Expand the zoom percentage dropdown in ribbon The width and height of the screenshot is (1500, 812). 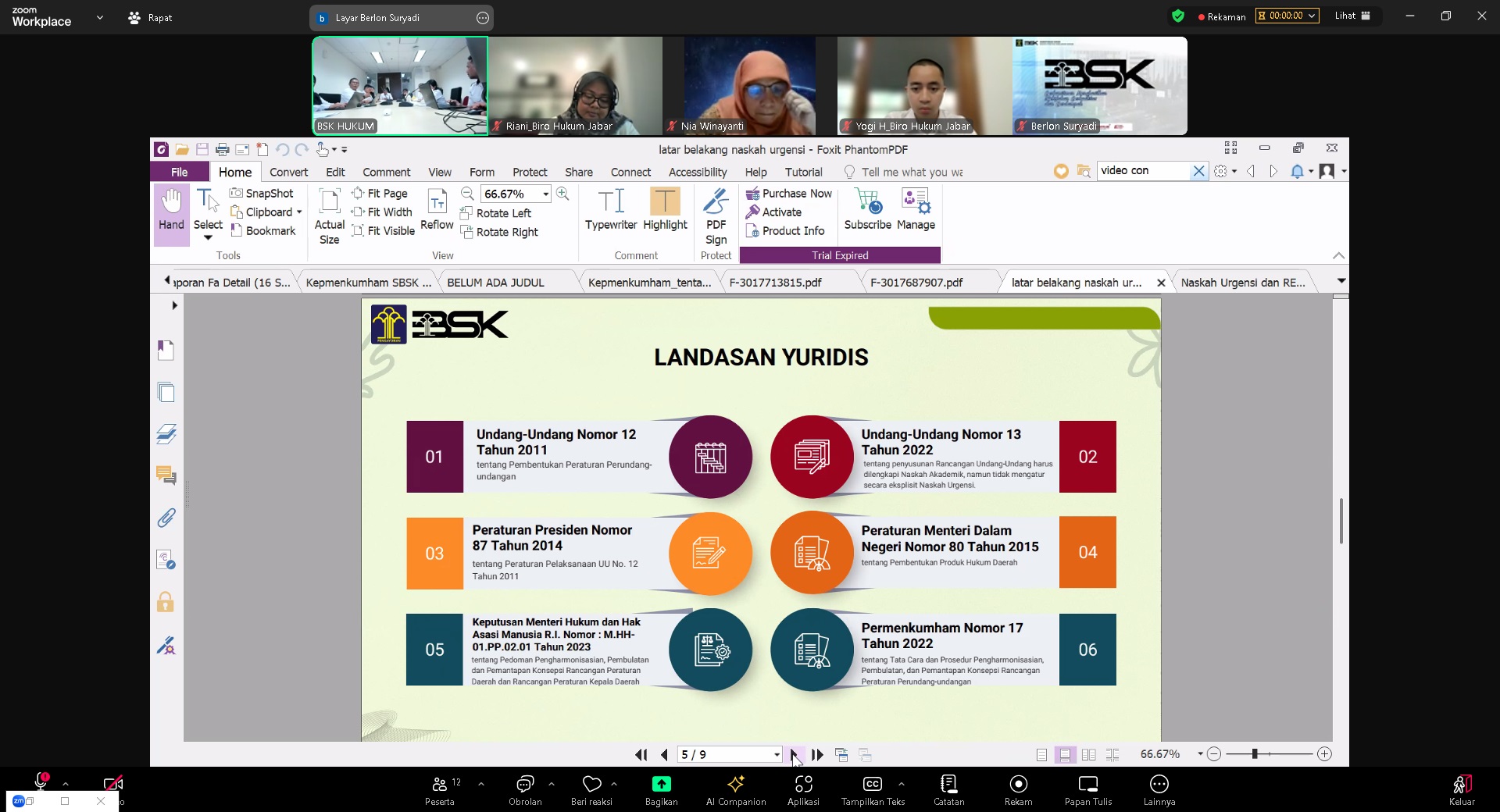pos(545,194)
